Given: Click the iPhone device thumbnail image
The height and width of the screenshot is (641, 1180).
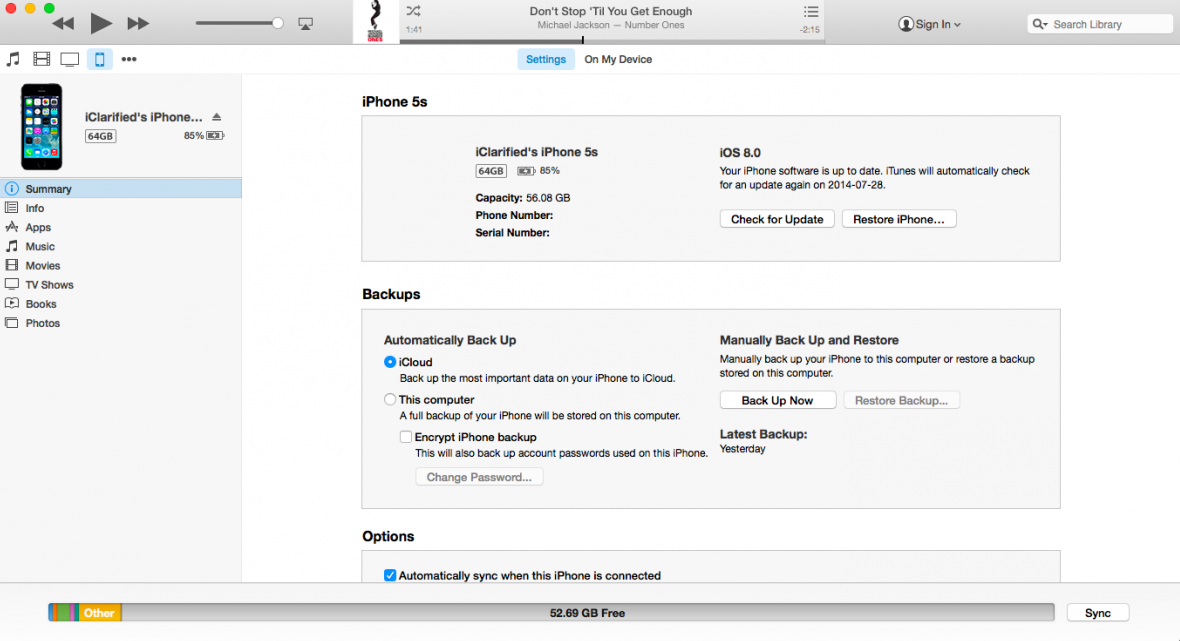Looking at the screenshot, I should click(x=41, y=126).
